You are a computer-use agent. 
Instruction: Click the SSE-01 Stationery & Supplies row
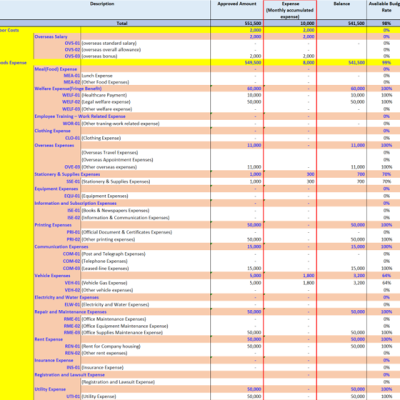click(217, 182)
